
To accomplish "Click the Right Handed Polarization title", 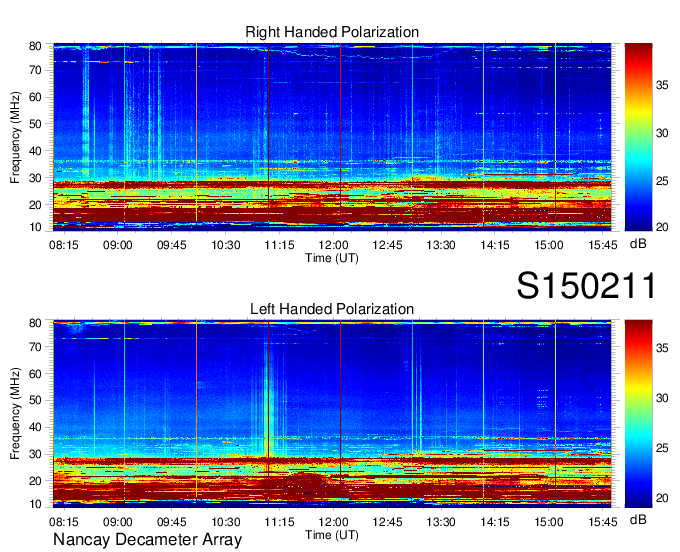I will pyautogui.click(x=332, y=32).
